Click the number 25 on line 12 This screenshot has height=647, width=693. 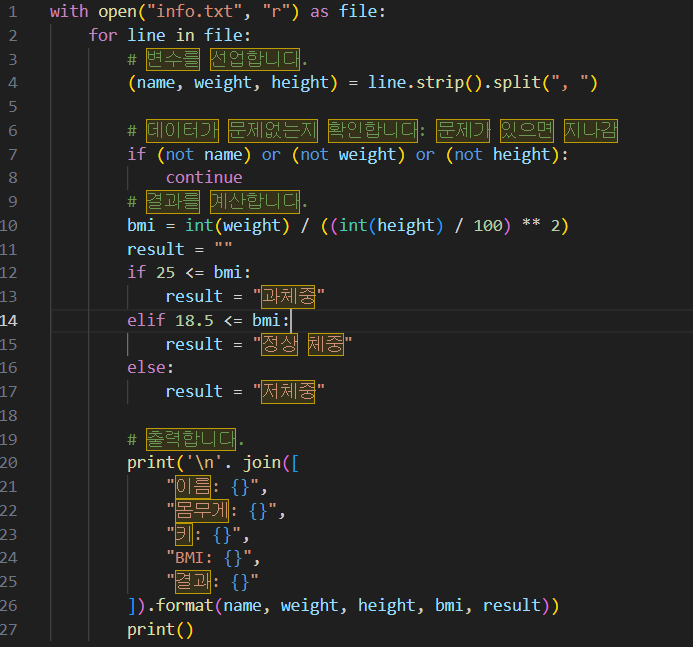166,273
